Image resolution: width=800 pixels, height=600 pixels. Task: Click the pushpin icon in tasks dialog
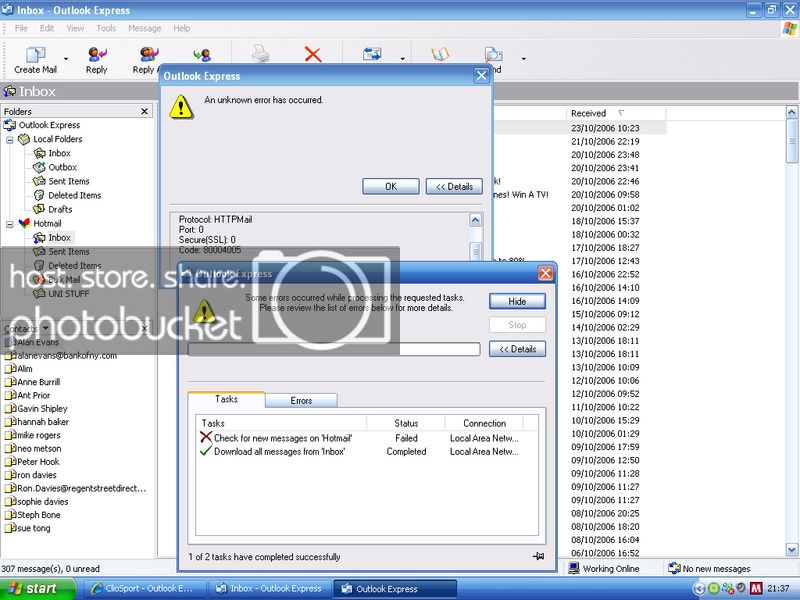538,557
